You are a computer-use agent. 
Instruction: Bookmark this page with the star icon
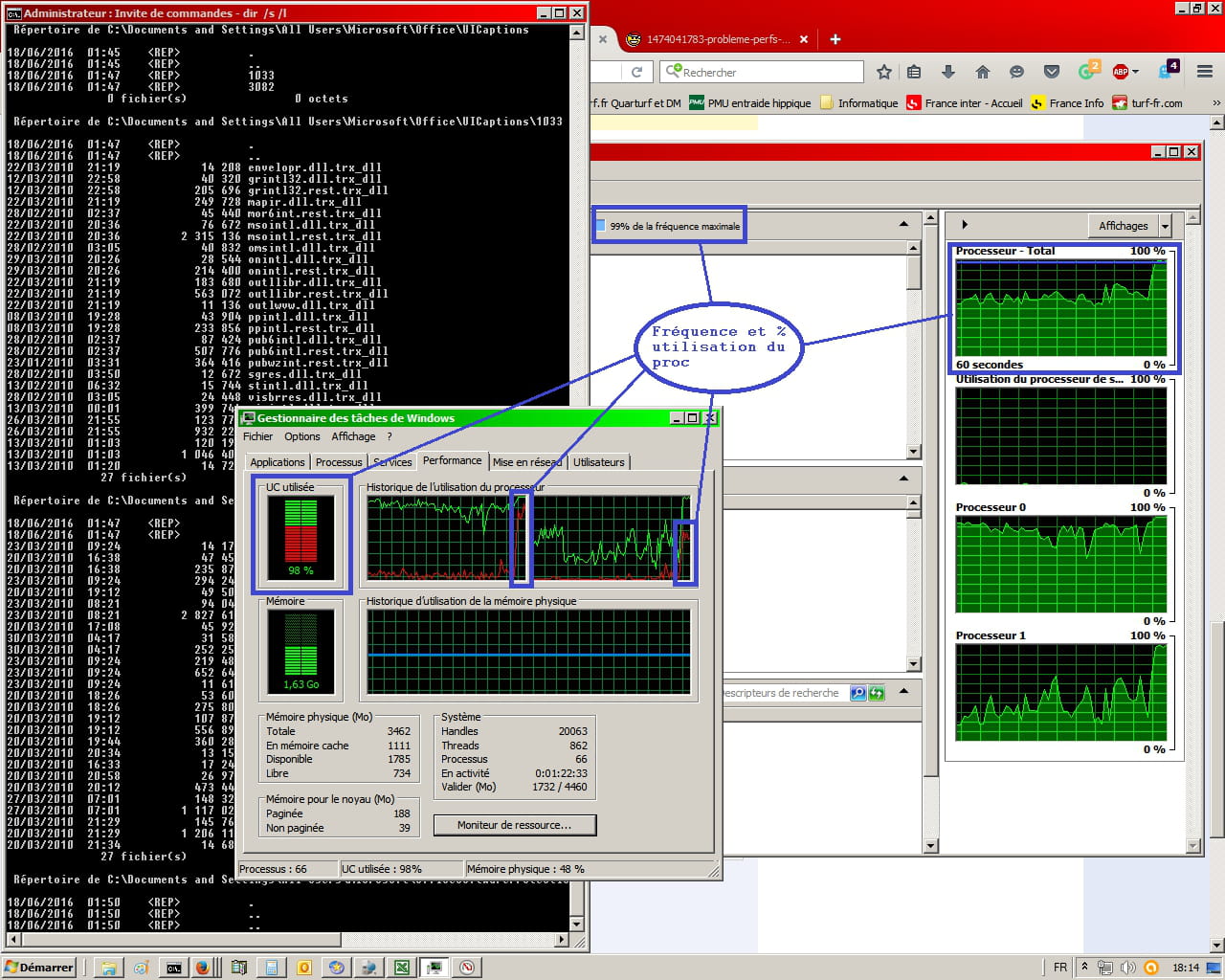pyautogui.click(x=884, y=72)
